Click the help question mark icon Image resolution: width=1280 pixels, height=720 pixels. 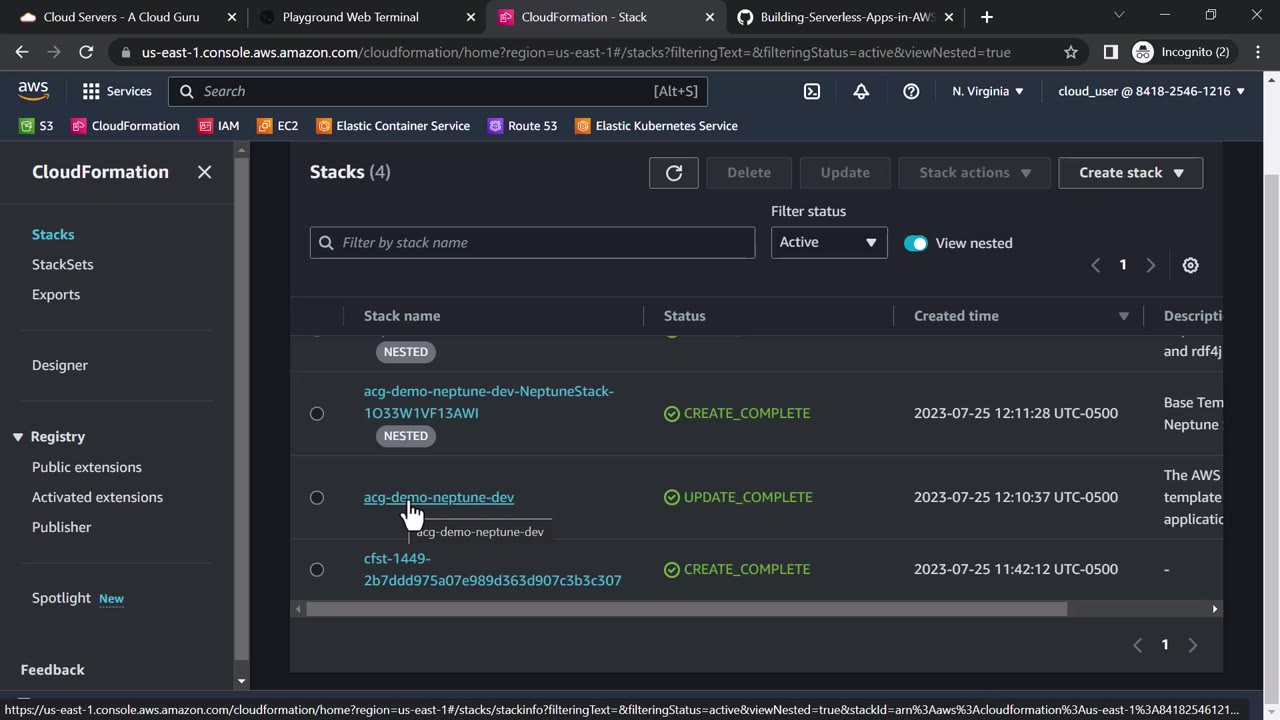coord(911,91)
